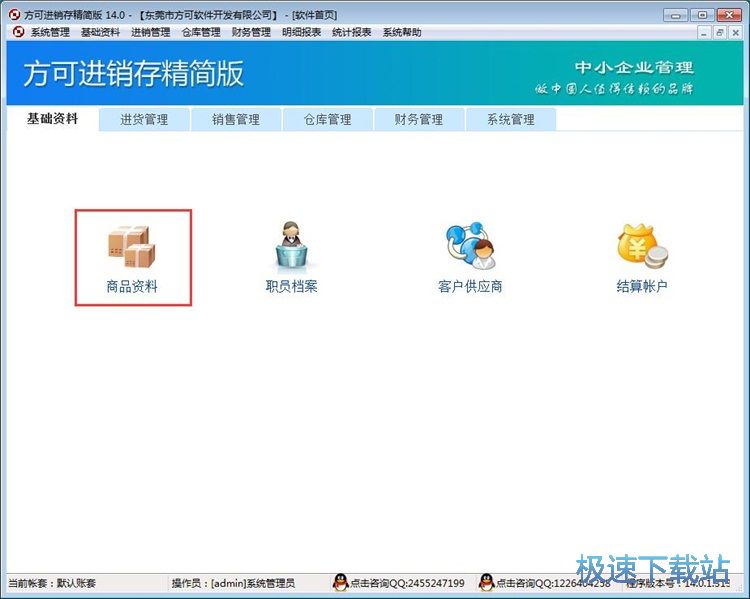The width and height of the screenshot is (750, 599).
Task: Click 操作员：[admin]系统管理员 status text
Action: click(x=233, y=583)
